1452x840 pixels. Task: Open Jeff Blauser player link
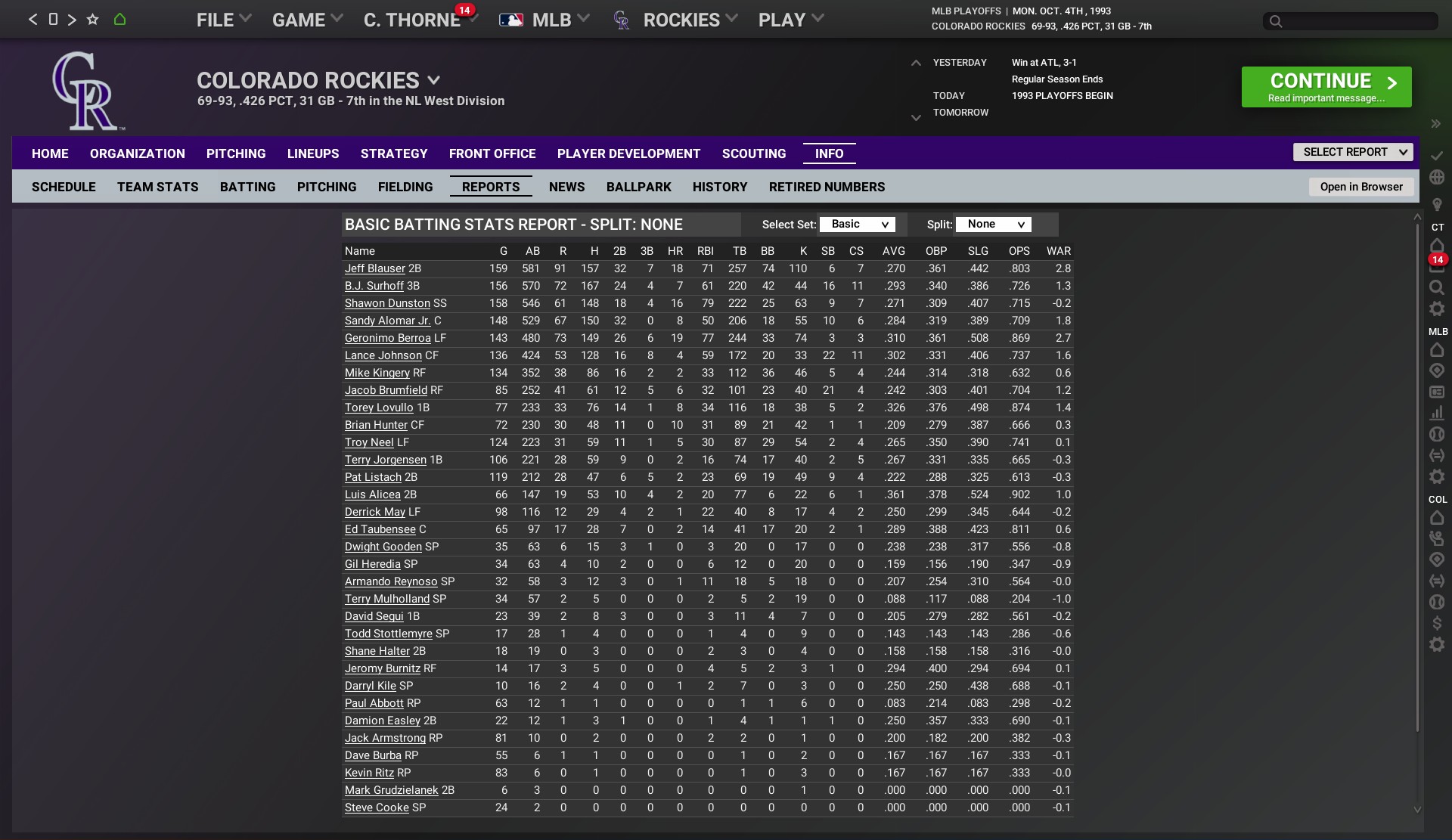coord(375,268)
